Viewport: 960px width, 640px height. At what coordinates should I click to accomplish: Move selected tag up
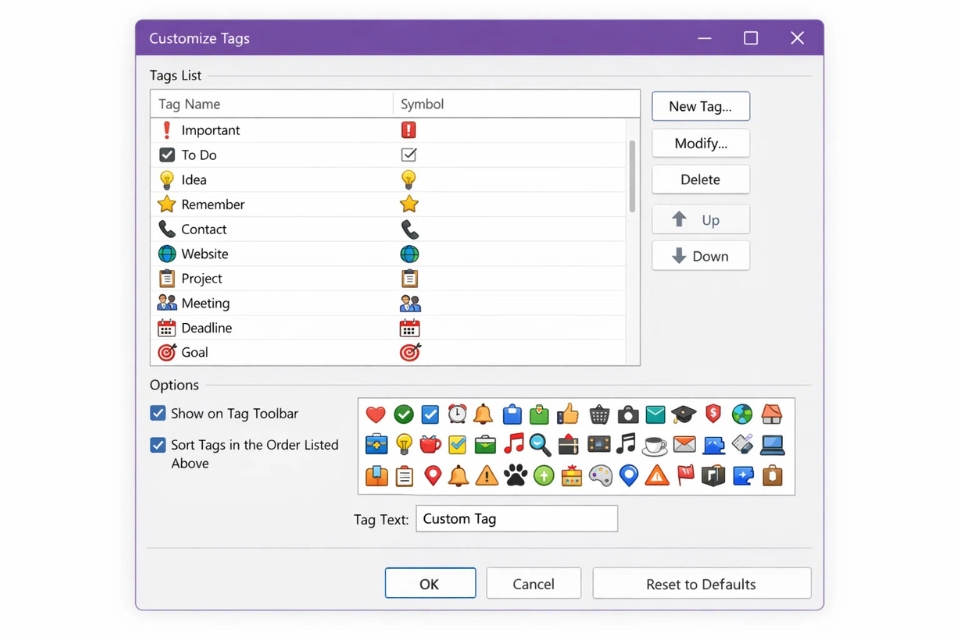[700, 219]
